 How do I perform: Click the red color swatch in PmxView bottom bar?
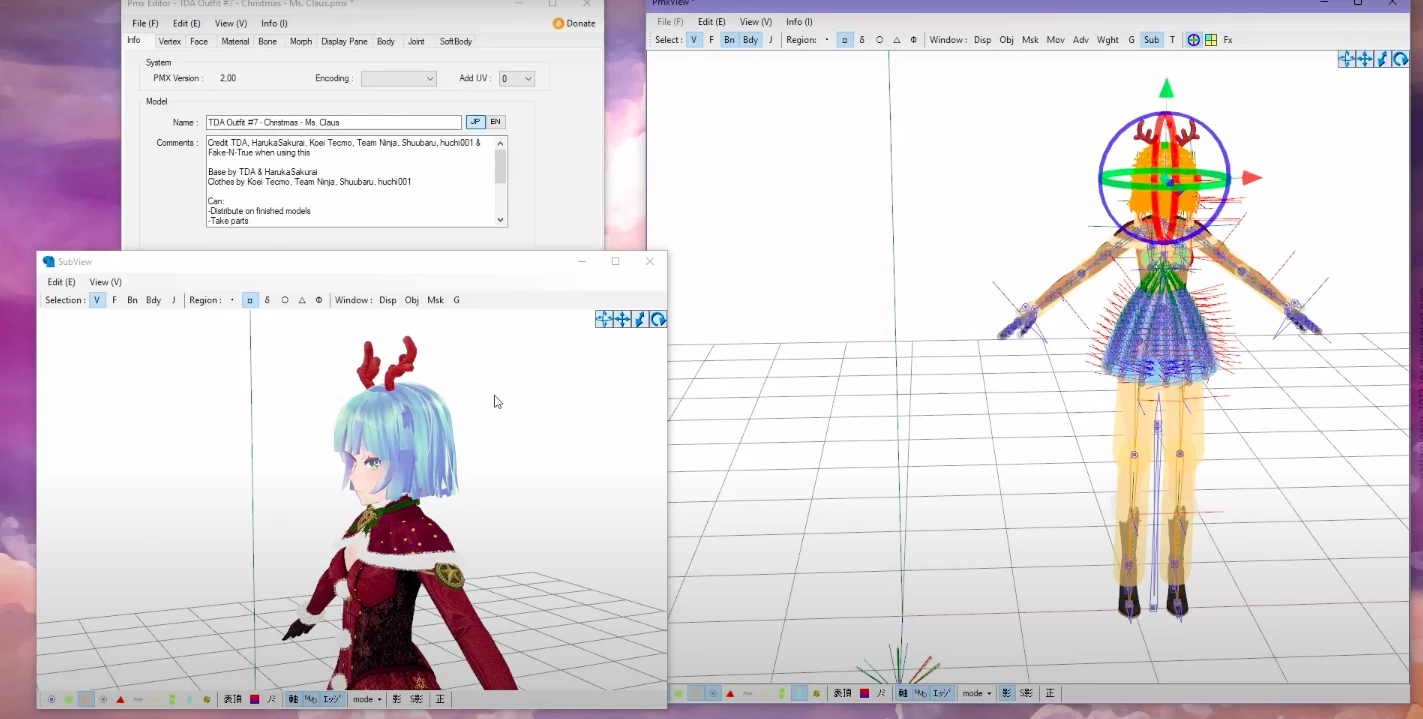pos(864,692)
